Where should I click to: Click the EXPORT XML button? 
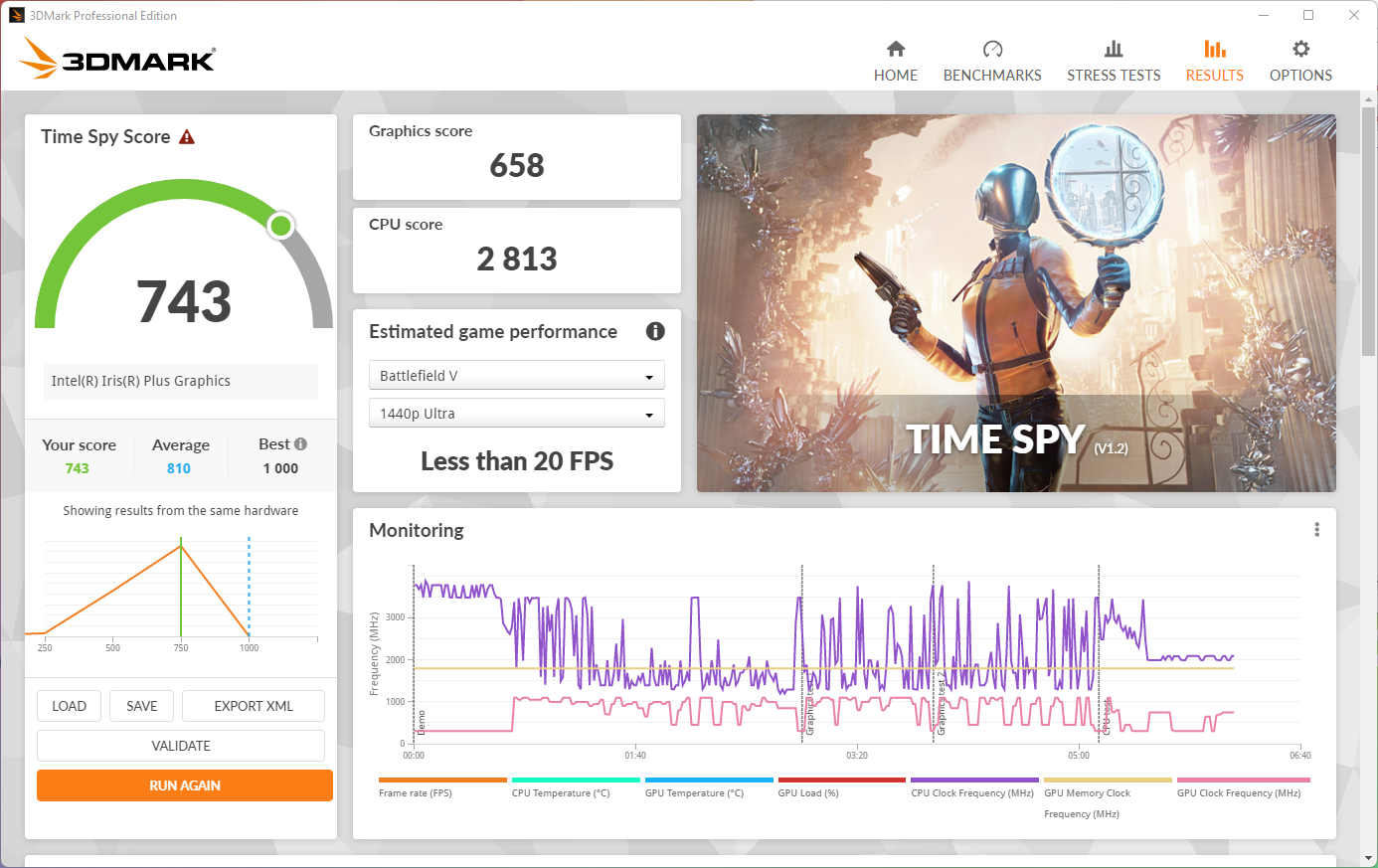tap(254, 706)
